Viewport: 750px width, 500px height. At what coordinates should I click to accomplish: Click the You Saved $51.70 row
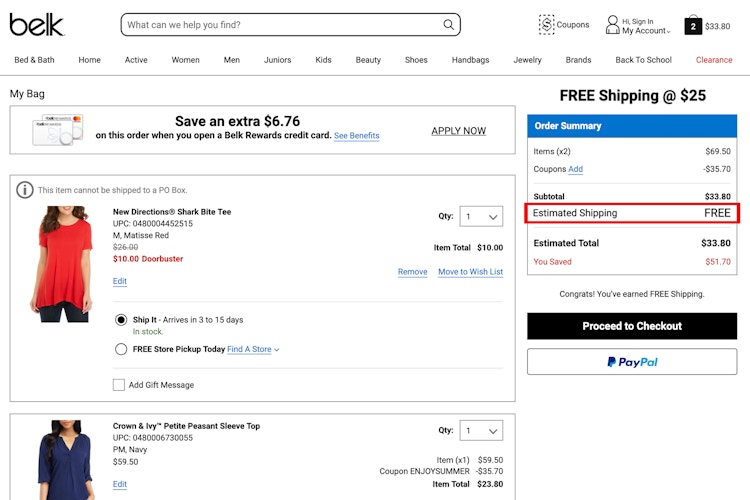[632, 262]
